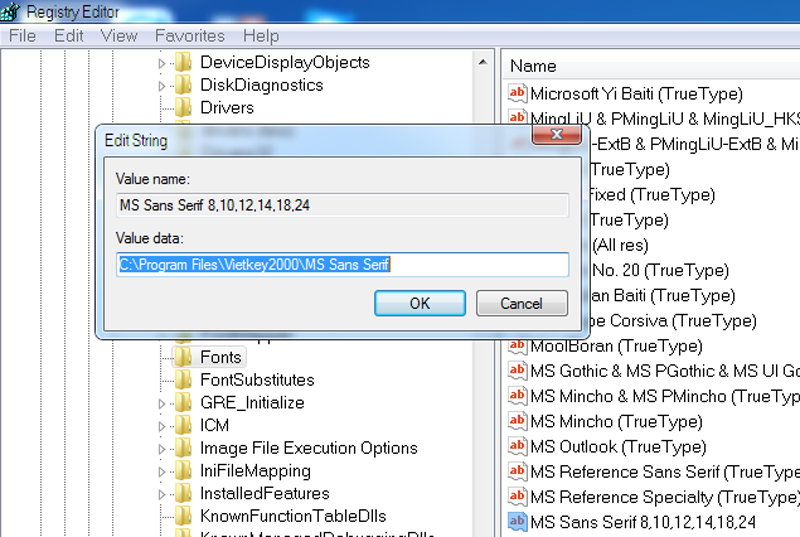Click the Value data input field
The image size is (800, 537).
pos(342,264)
